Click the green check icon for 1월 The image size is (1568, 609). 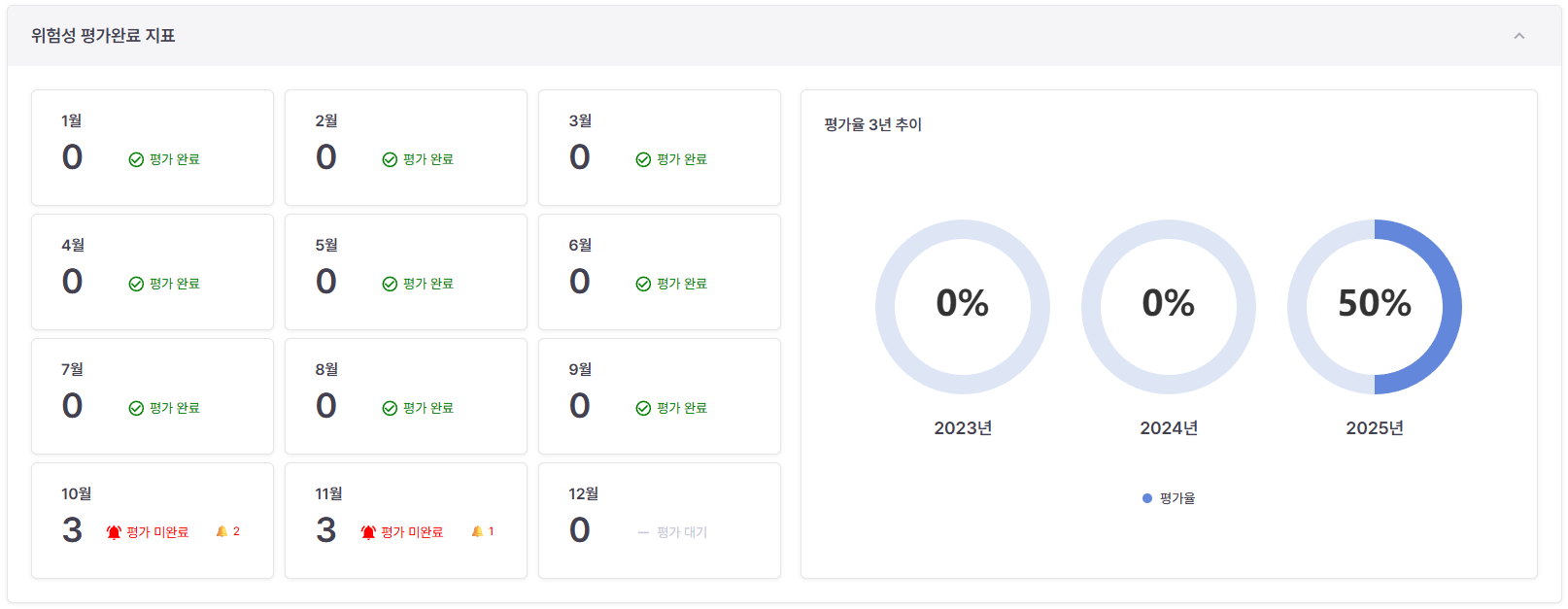(136, 160)
